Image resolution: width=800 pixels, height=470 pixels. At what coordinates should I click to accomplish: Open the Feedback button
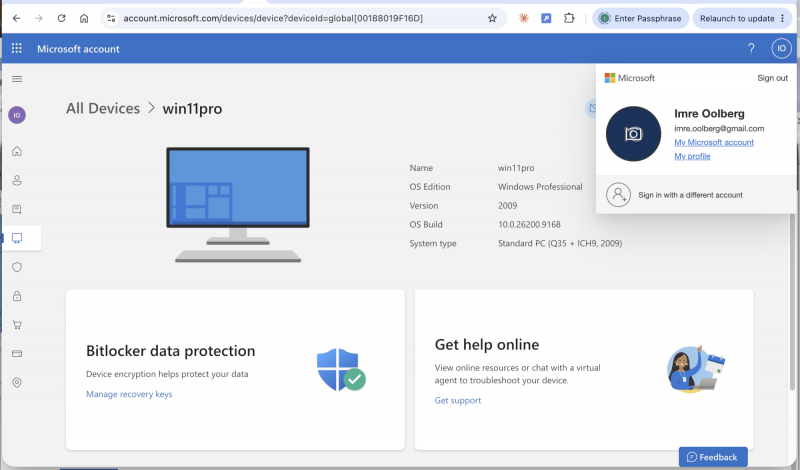coord(713,457)
